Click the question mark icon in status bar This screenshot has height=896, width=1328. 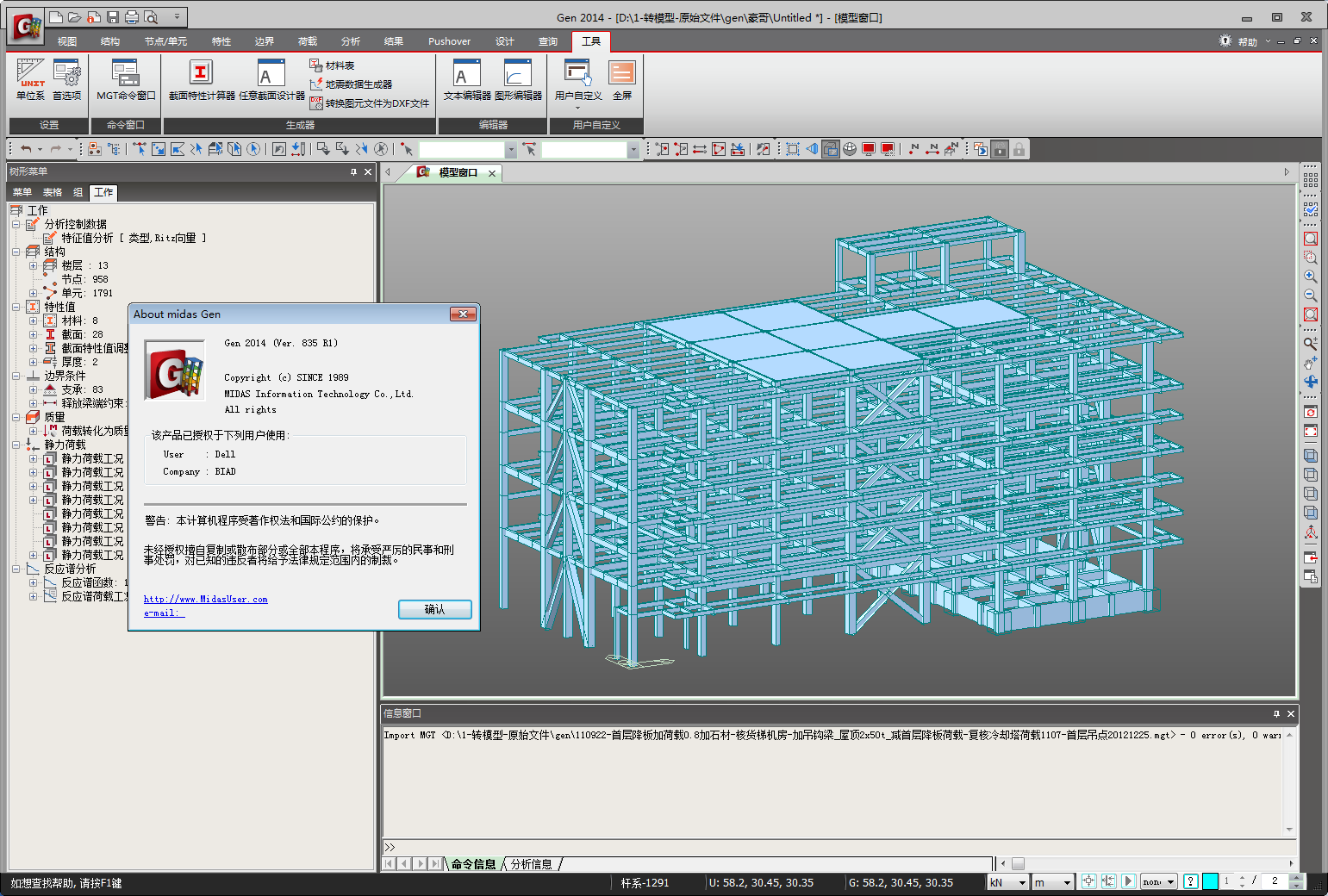(1190, 881)
